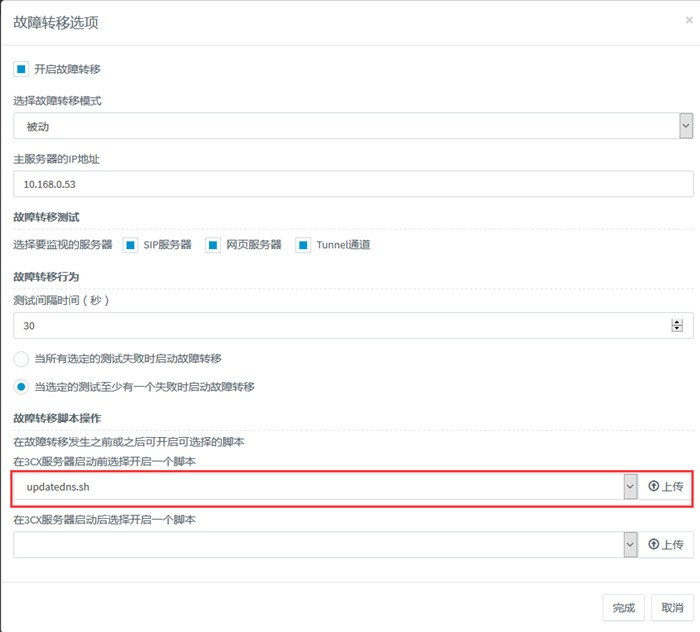Click the interval spinner arrows
Viewport: 700px width, 632px height.
(677, 325)
